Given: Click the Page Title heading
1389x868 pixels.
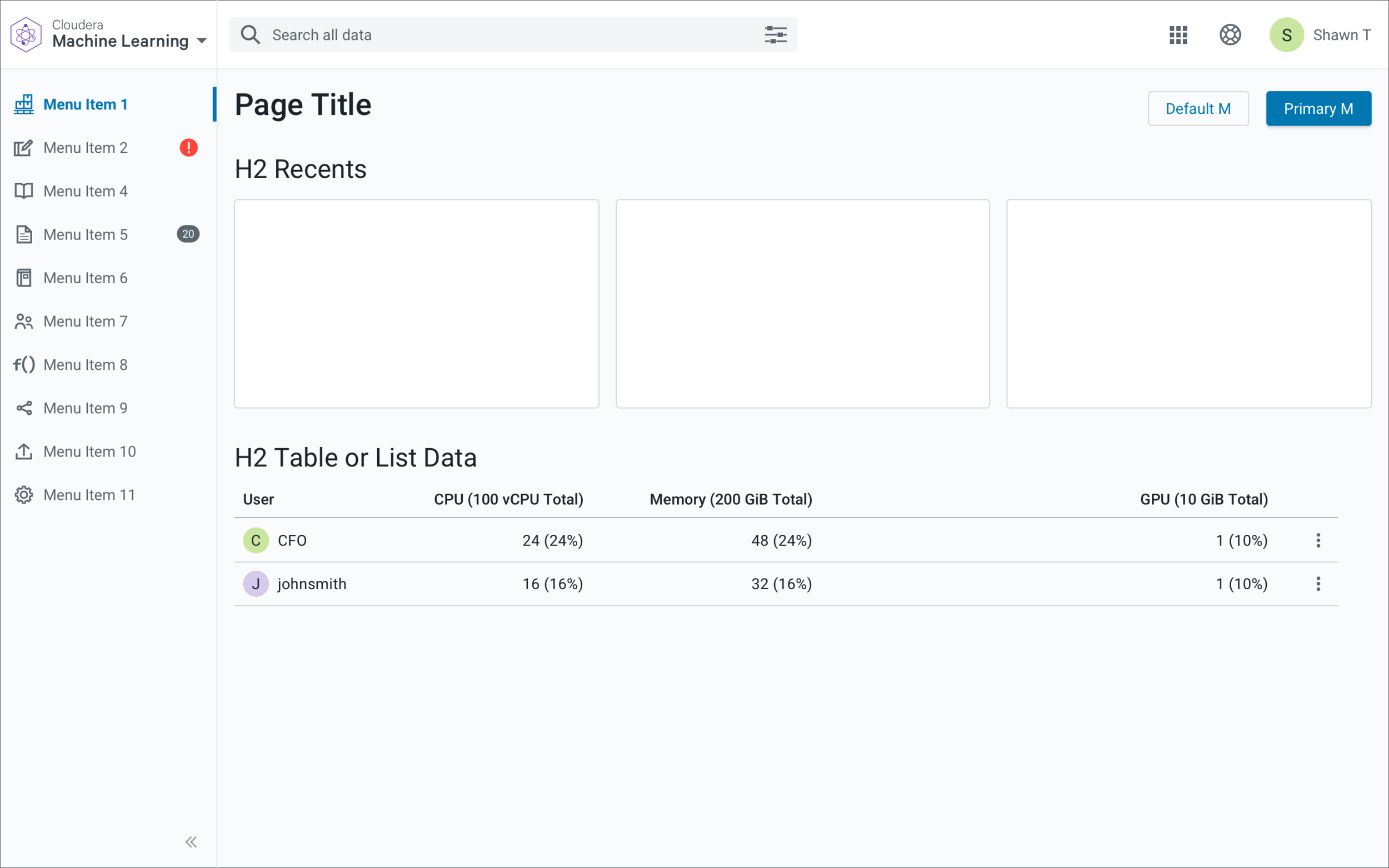Looking at the screenshot, I should click(x=303, y=105).
